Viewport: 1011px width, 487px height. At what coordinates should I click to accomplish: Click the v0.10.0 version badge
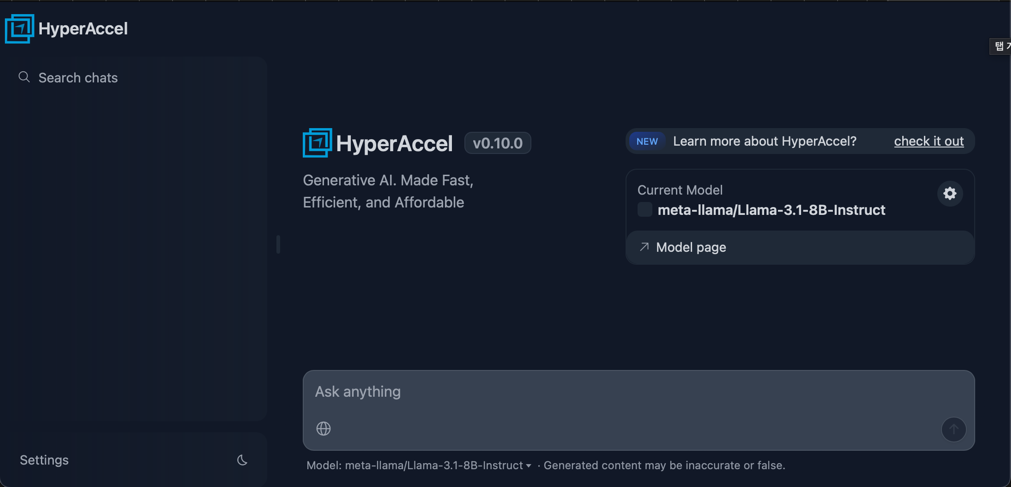coord(498,143)
